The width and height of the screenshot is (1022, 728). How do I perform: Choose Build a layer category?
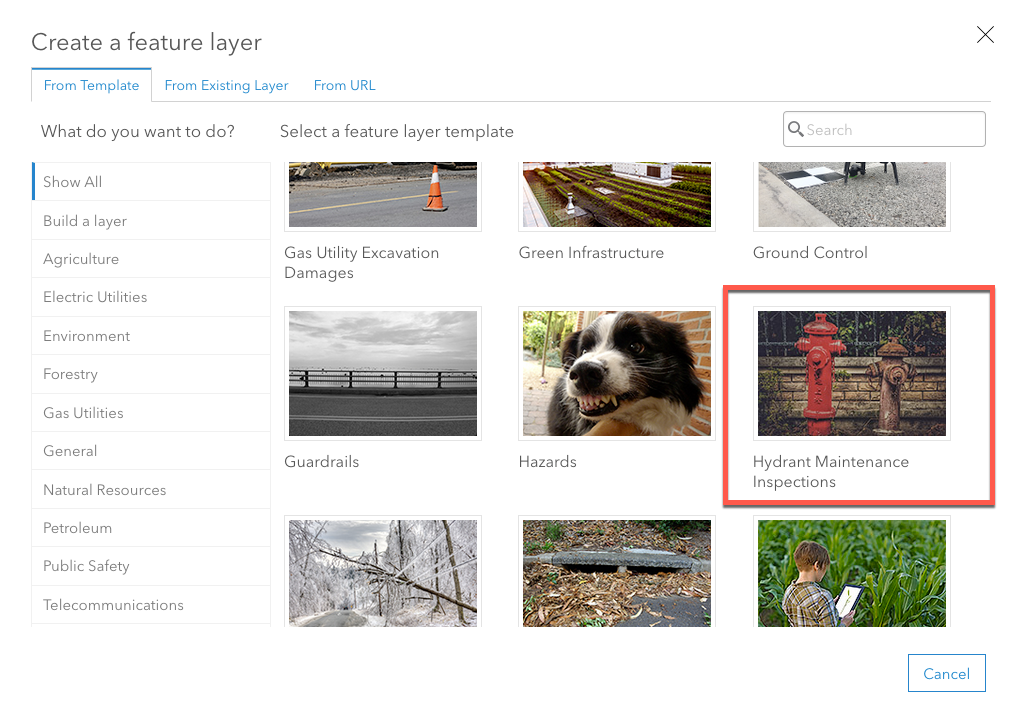click(85, 221)
